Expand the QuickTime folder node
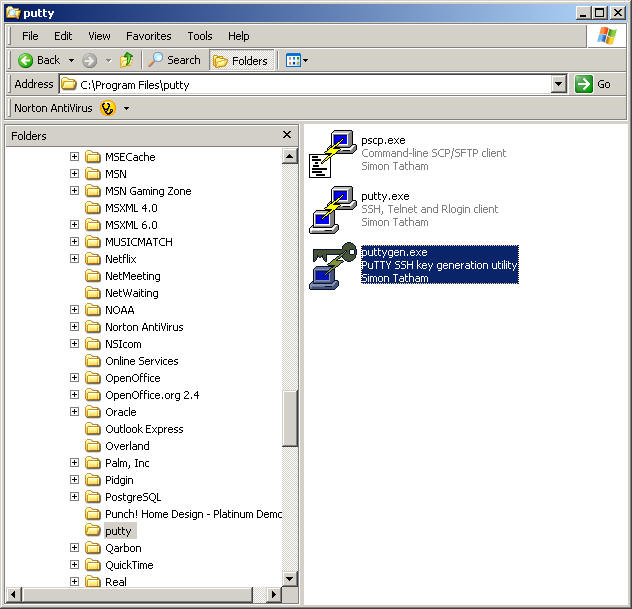 click(x=74, y=565)
